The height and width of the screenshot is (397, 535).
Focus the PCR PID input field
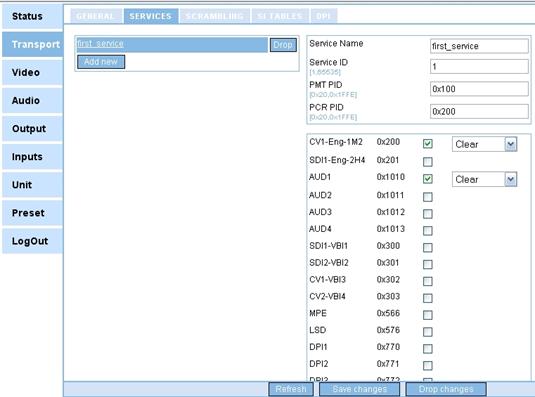tap(479, 112)
